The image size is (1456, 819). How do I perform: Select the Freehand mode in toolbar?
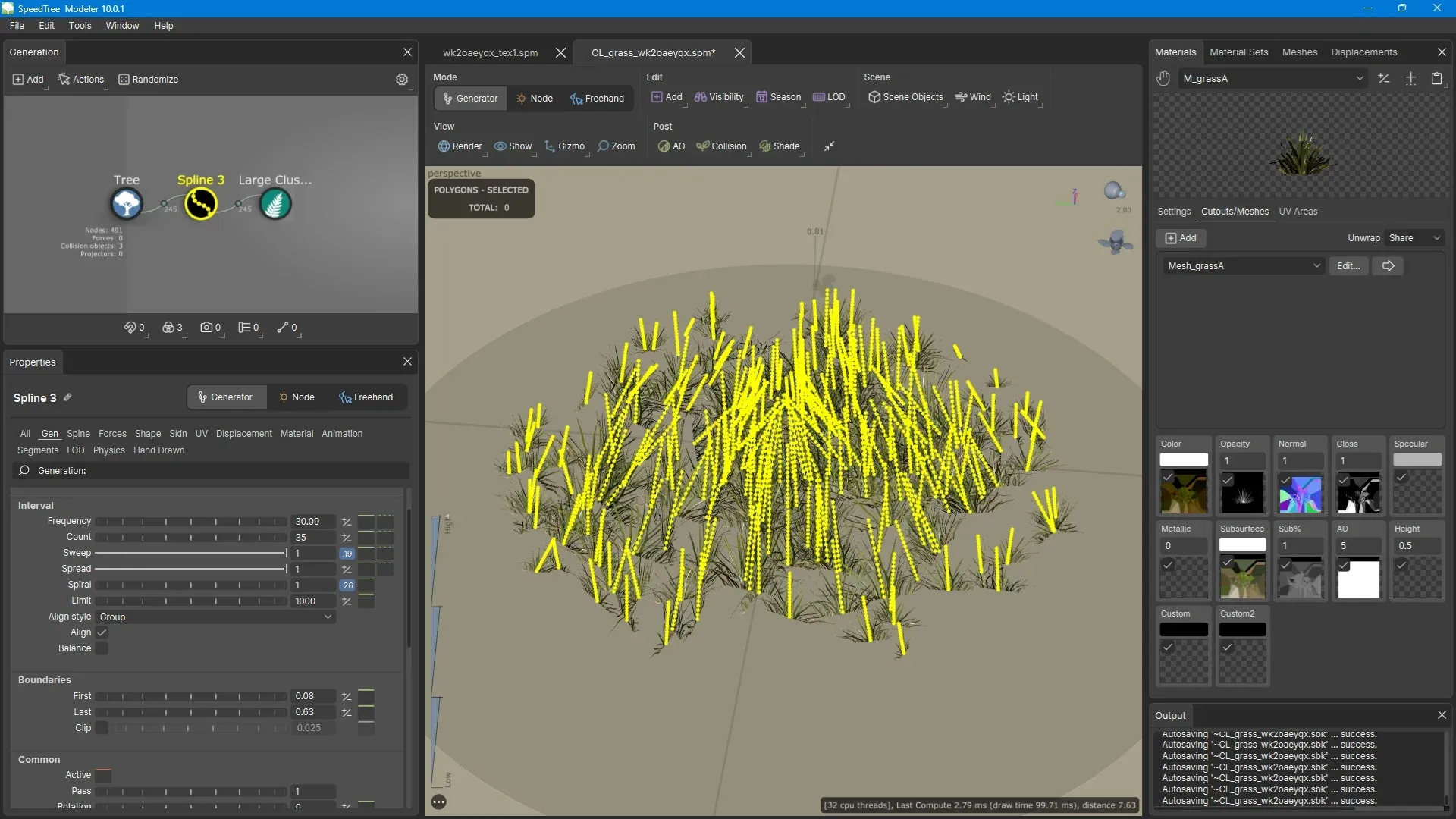(x=597, y=99)
